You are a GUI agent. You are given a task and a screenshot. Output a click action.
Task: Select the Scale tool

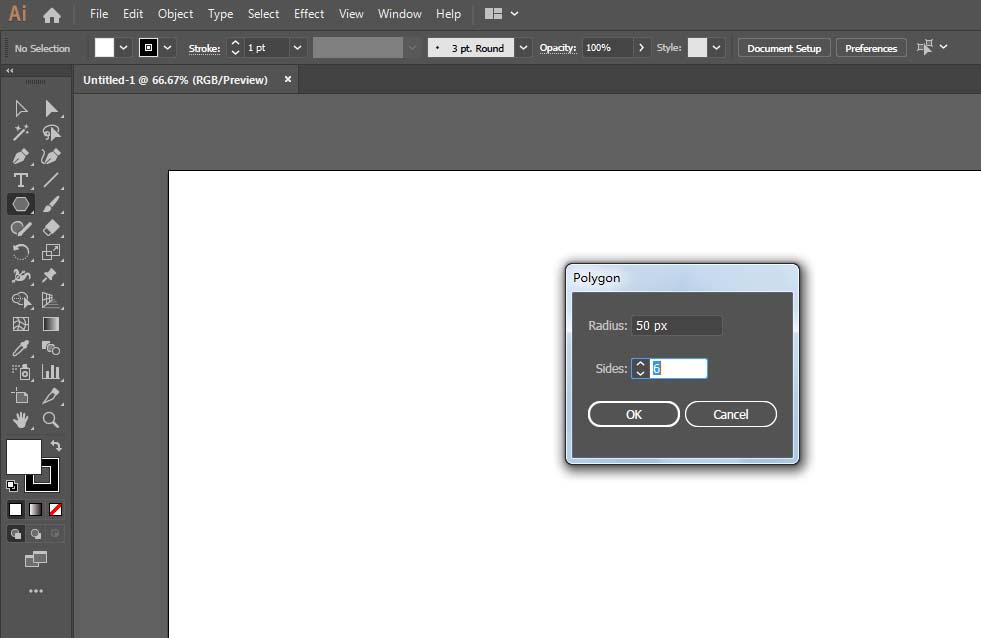coord(51,252)
